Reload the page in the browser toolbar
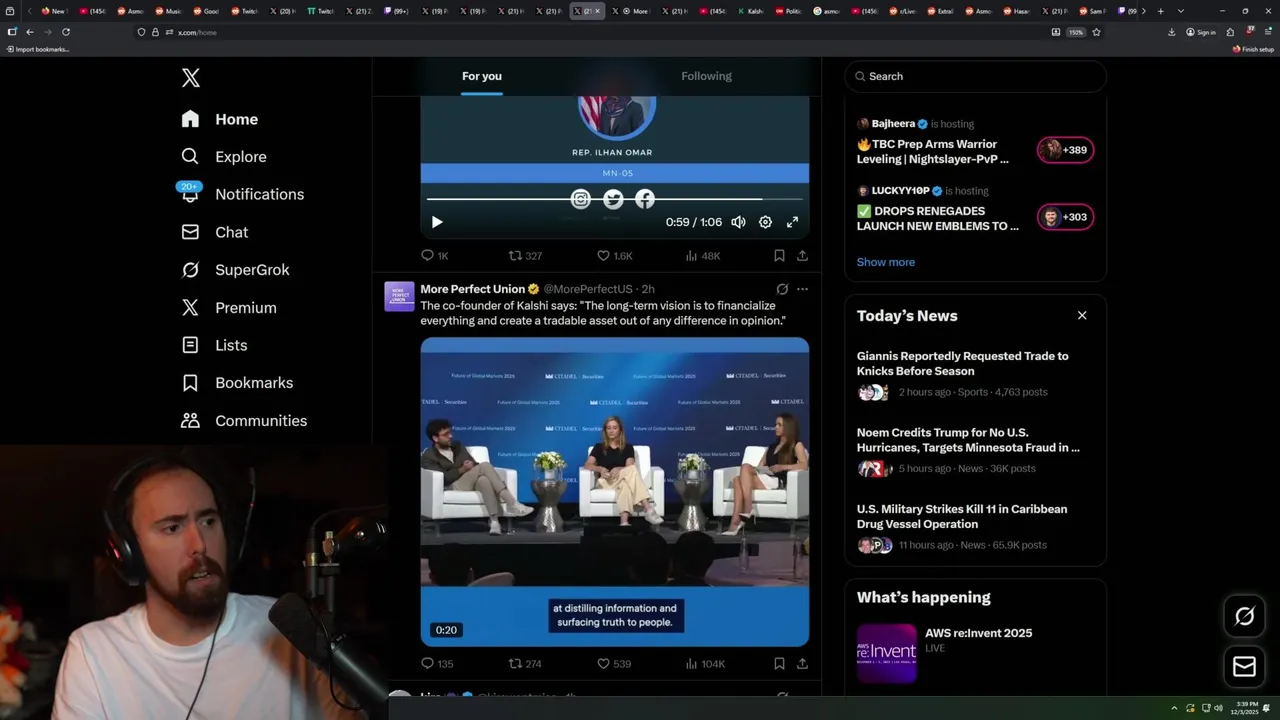 coord(66,32)
